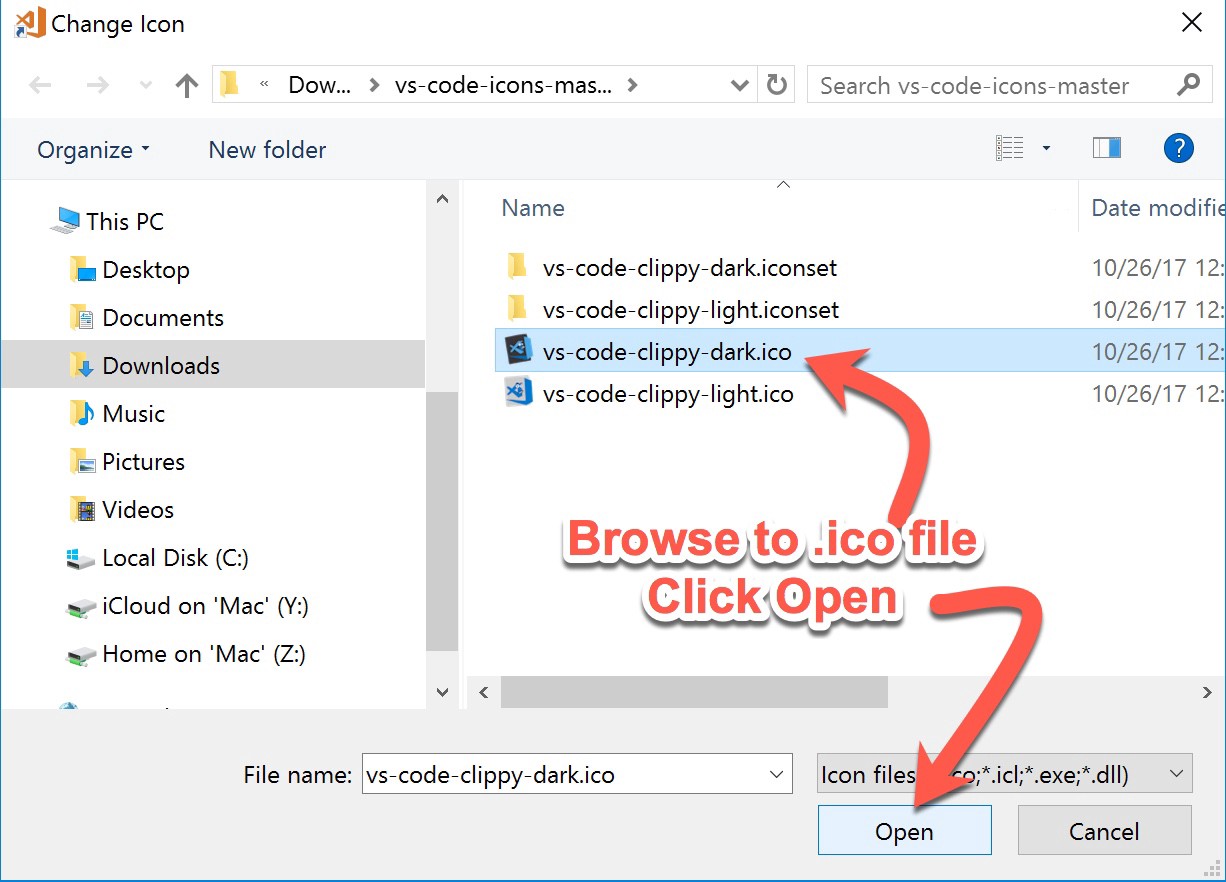
Task: Open the Organize dropdown menu
Action: [88, 149]
